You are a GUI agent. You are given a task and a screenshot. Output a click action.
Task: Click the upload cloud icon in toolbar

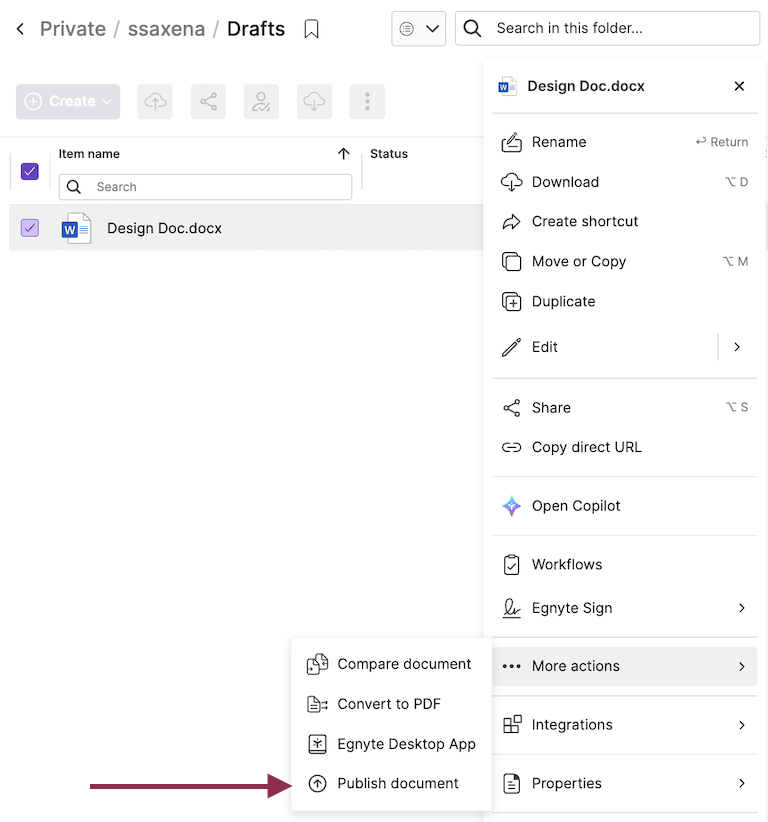tap(155, 101)
